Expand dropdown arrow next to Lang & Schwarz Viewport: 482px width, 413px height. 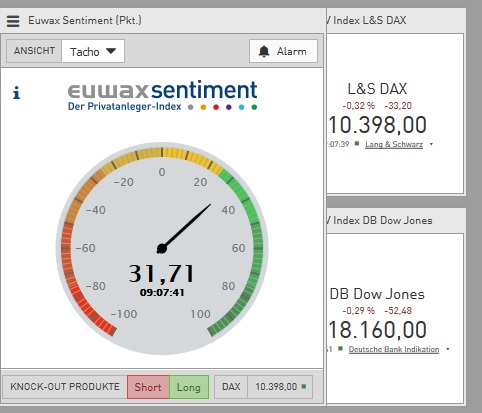(431, 144)
